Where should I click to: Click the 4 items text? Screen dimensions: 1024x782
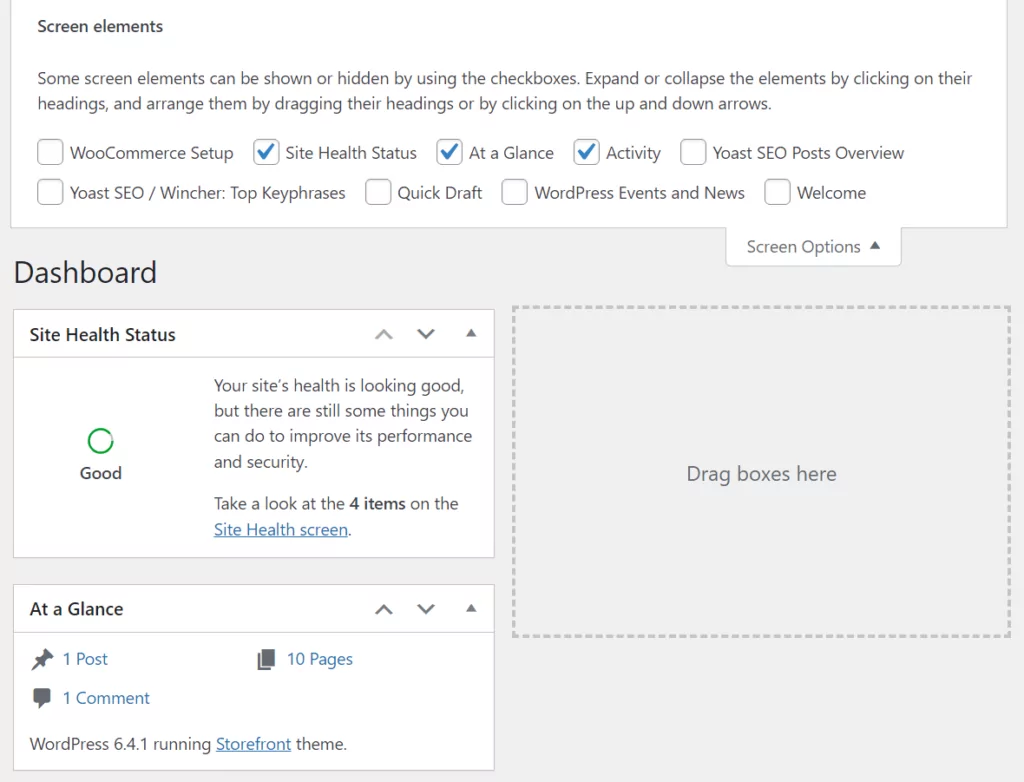[x=377, y=504]
